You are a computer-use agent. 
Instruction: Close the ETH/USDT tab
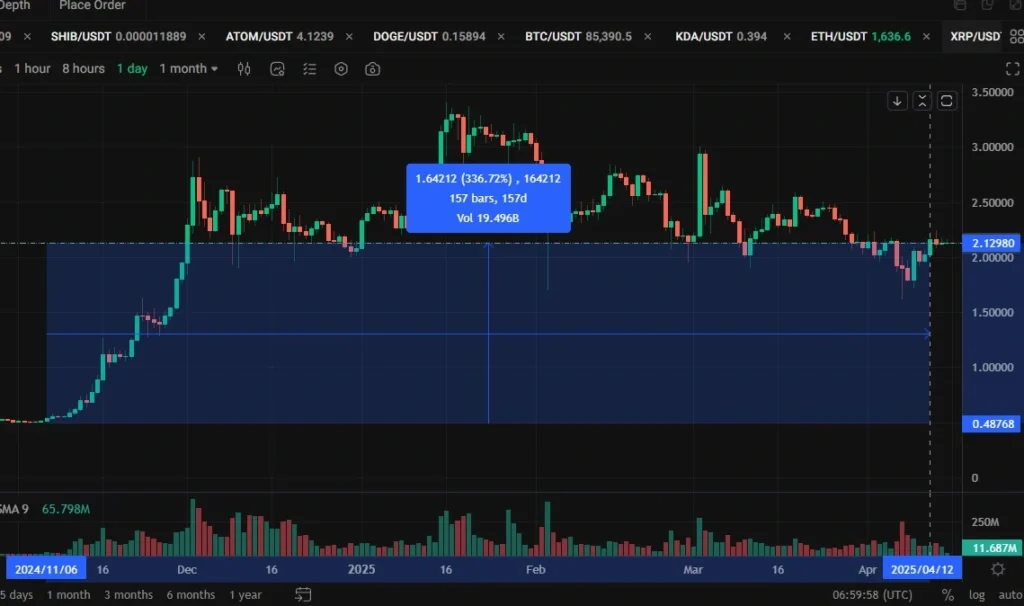click(926, 37)
